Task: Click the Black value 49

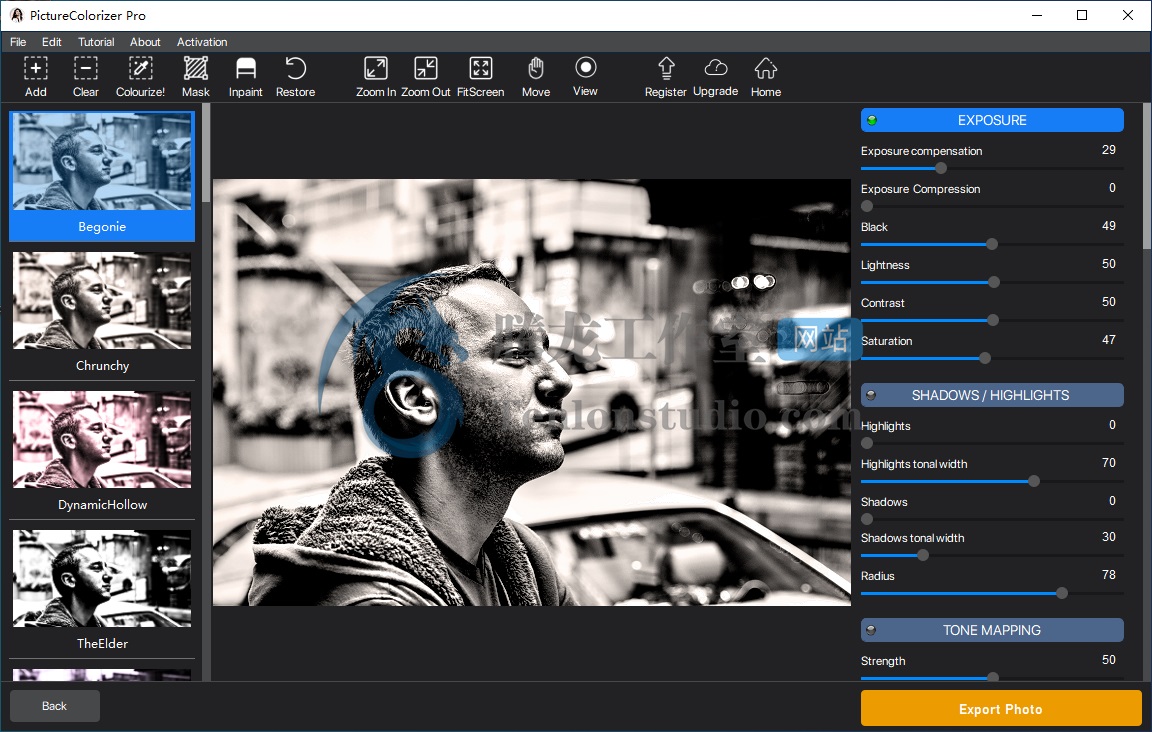Action: (1109, 226)
